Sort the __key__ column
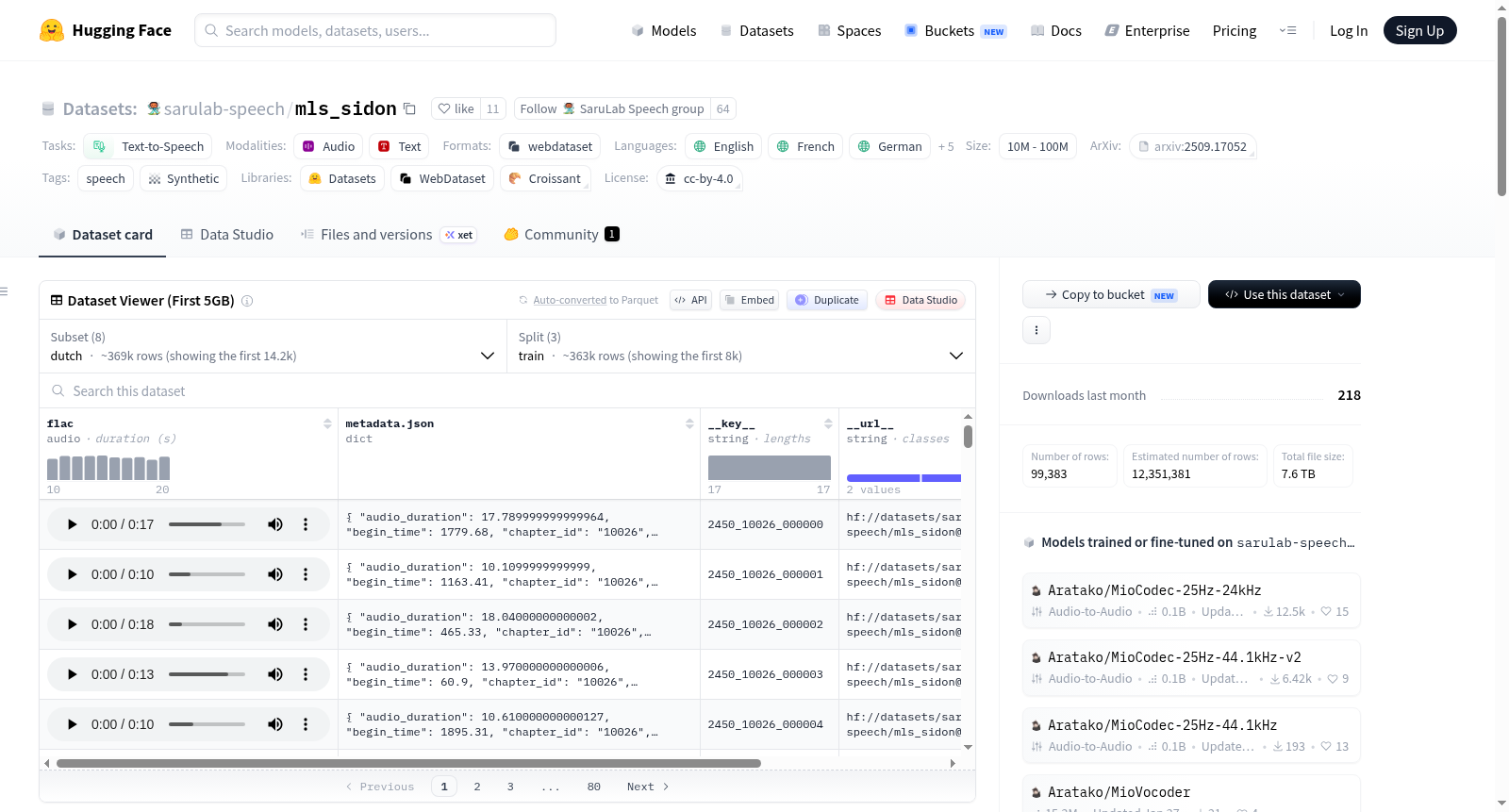 [828, 423]
